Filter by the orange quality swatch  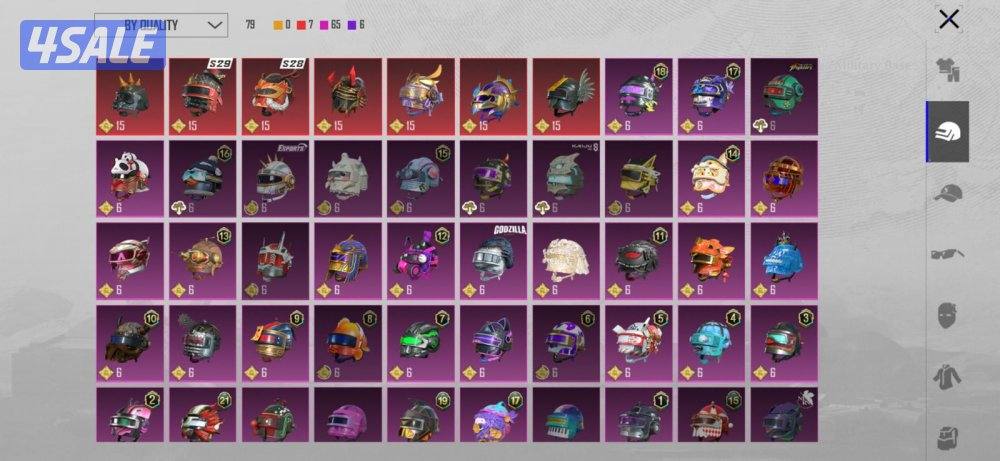278,26
